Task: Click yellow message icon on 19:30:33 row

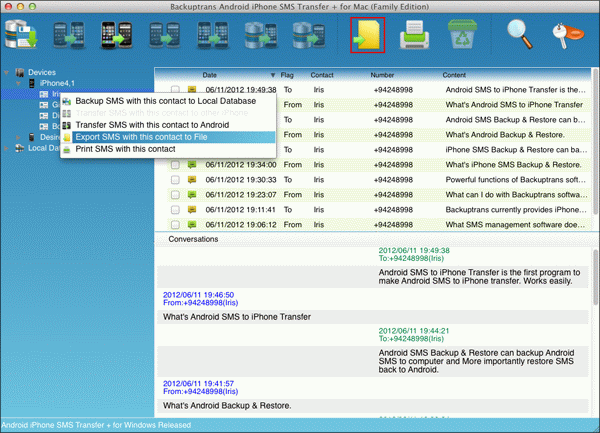Action: (x=192, y=179)
